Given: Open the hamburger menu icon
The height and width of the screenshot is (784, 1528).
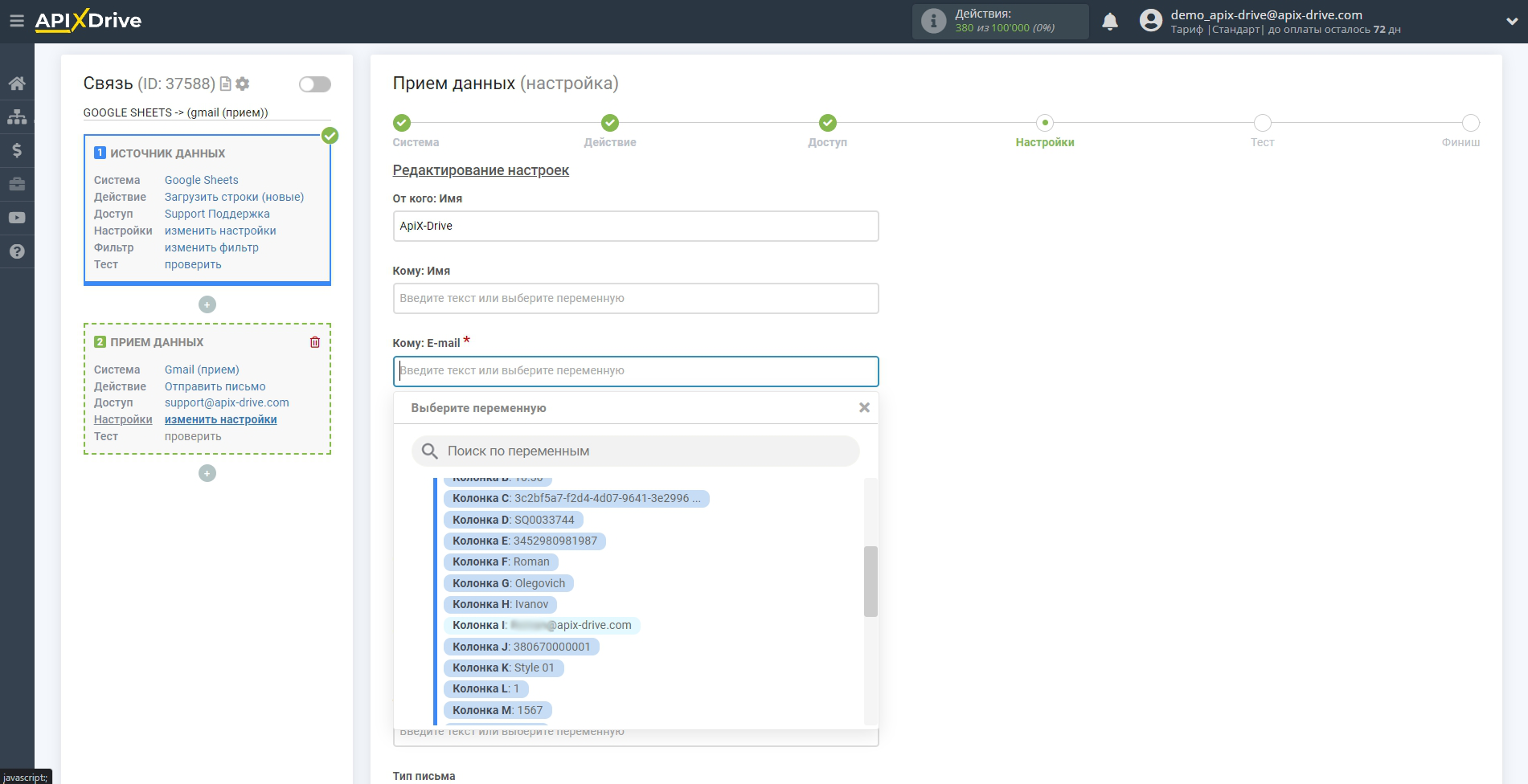Looking at the screenshot, I should click(x=17, y=21).
